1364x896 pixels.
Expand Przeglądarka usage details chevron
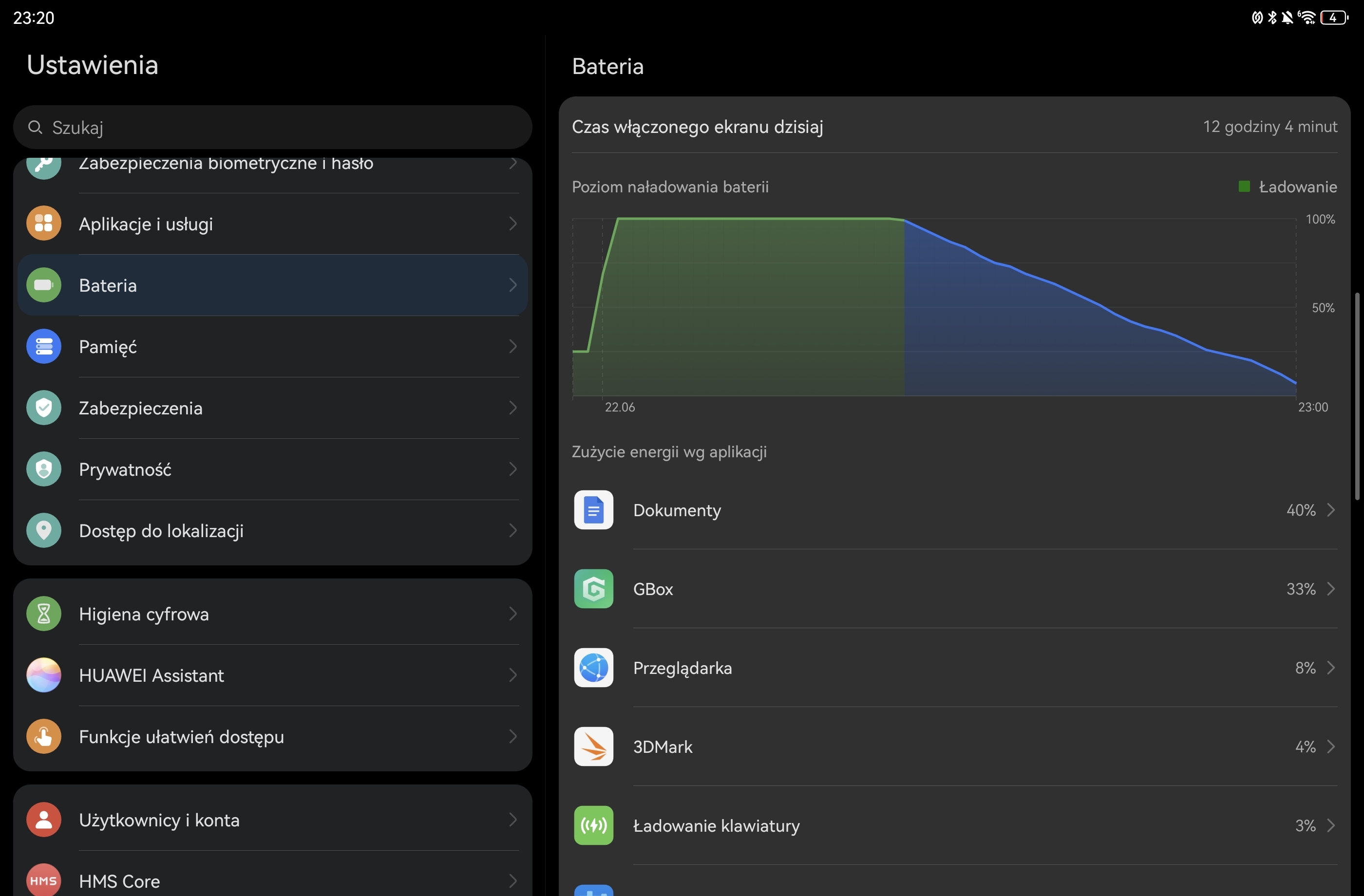tap(1331, 668)
